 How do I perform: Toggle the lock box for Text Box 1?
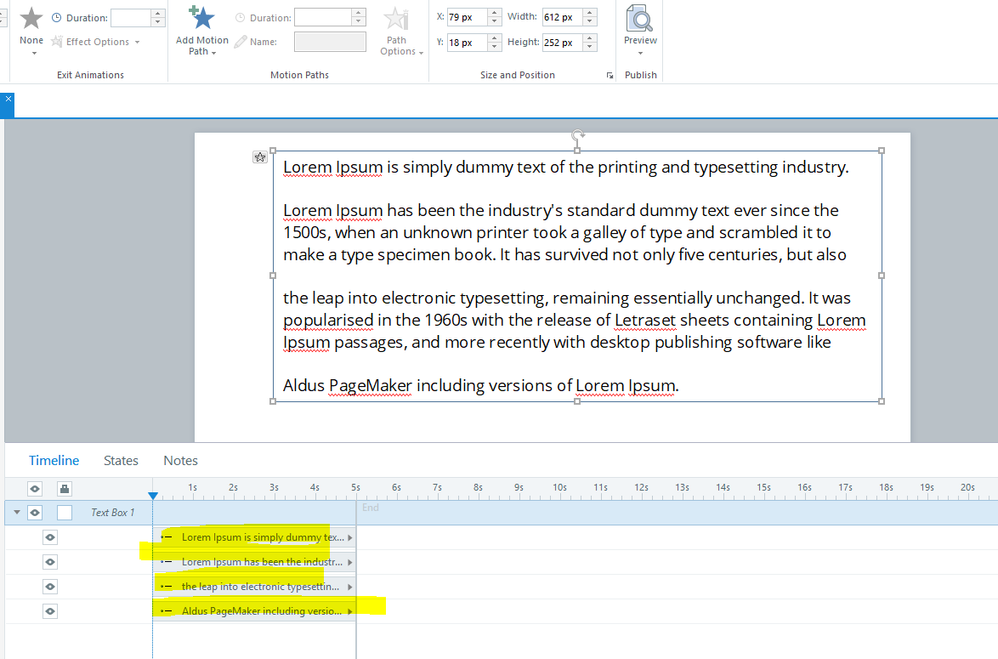coord(65,512)
